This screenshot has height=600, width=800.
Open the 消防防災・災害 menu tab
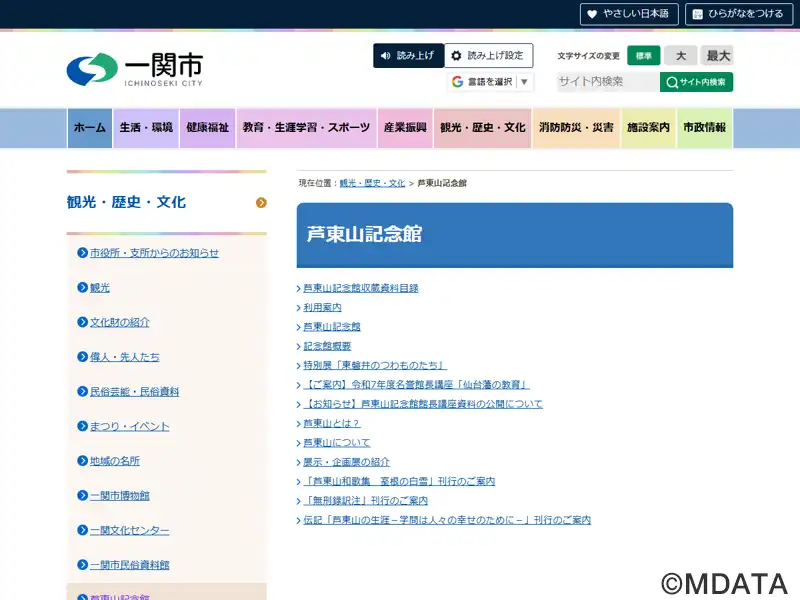576,128
